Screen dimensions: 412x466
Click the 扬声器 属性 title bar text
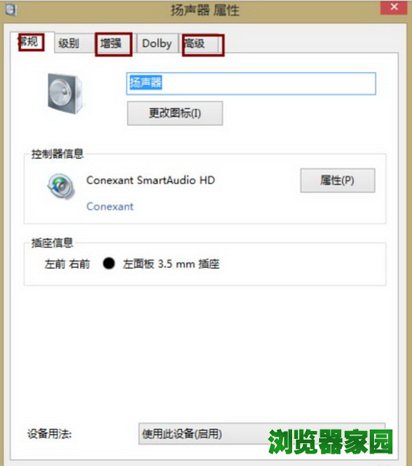(205, 10)
